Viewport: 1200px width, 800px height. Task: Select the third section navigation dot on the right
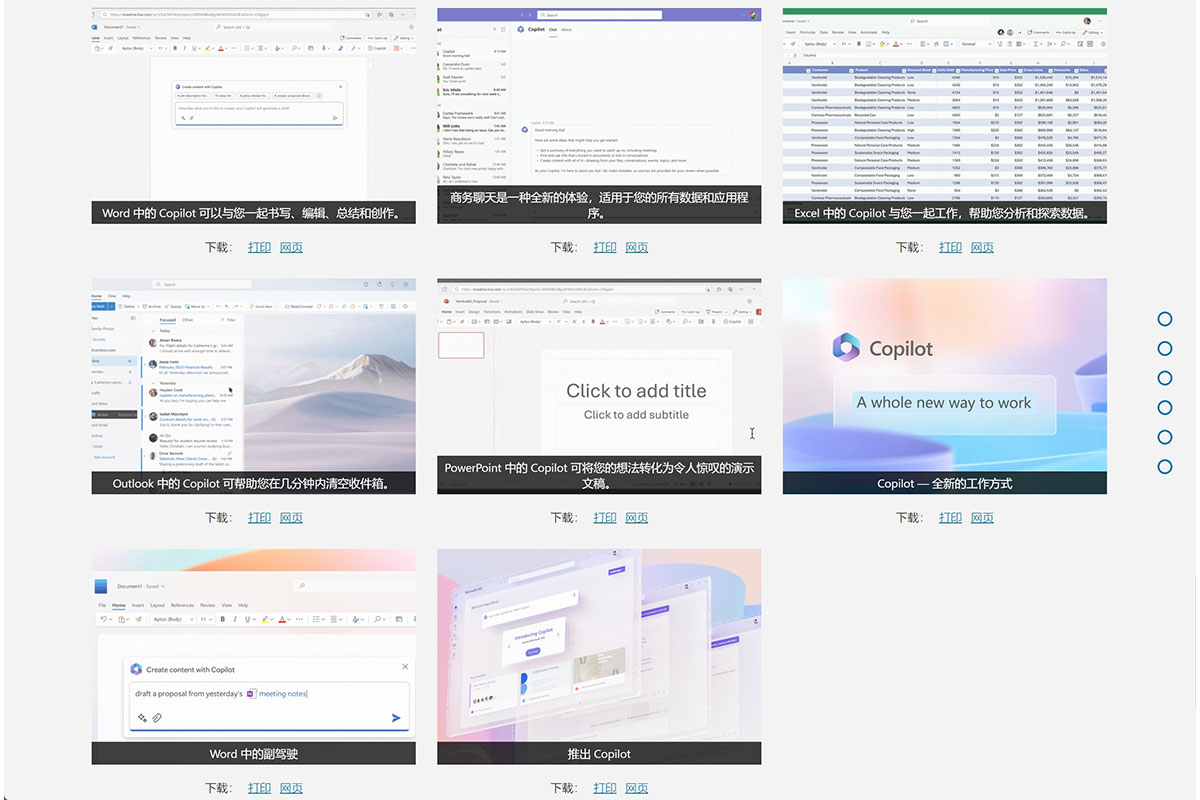1164,378
